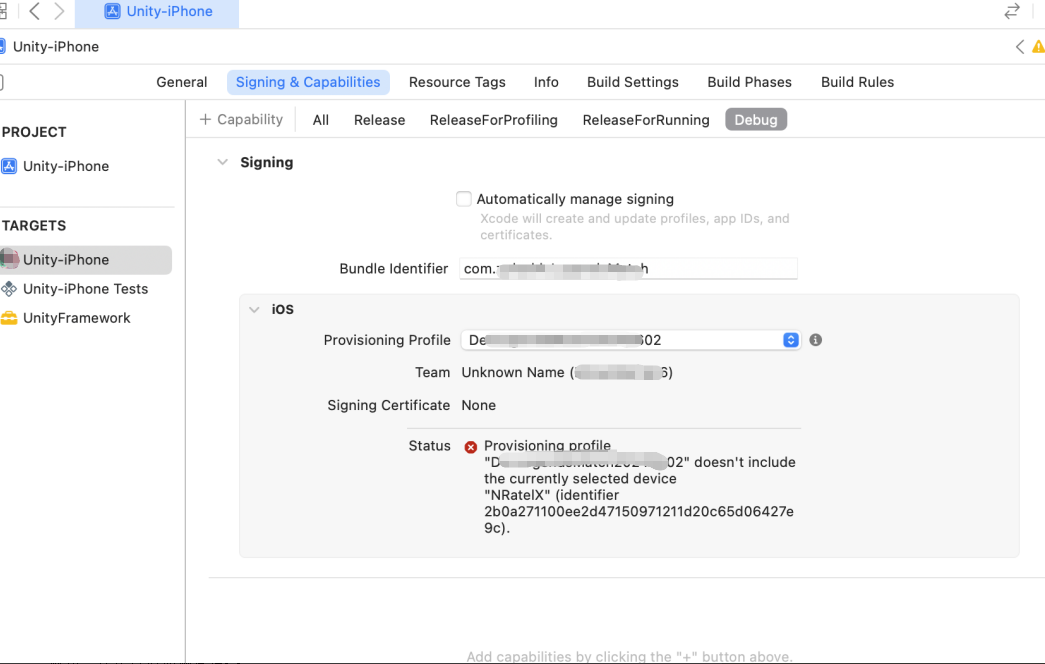Select Unity-iPhone Tests target
Screen dimensions: 1045x664
85,289
